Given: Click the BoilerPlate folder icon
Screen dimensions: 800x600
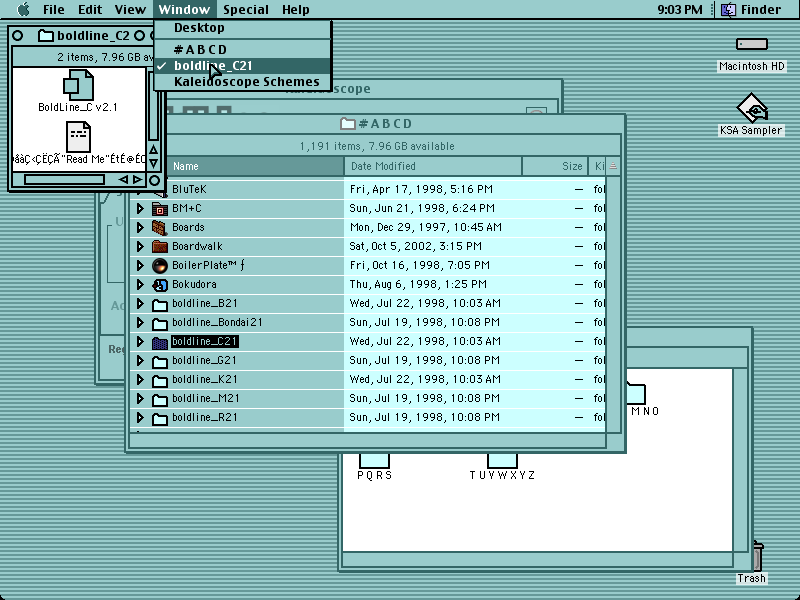Looking at the screenshot, I should coord(160,265).
